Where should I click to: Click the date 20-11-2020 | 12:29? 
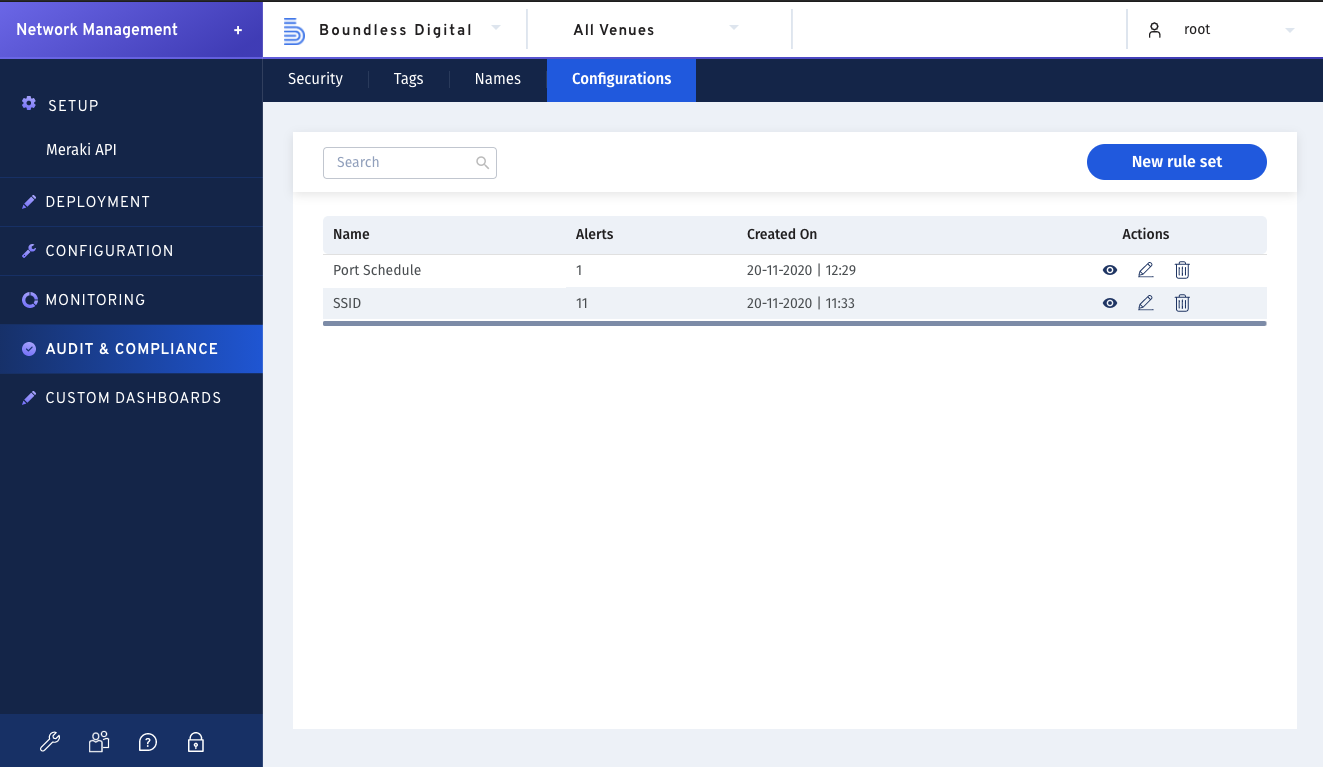(801, 270)
